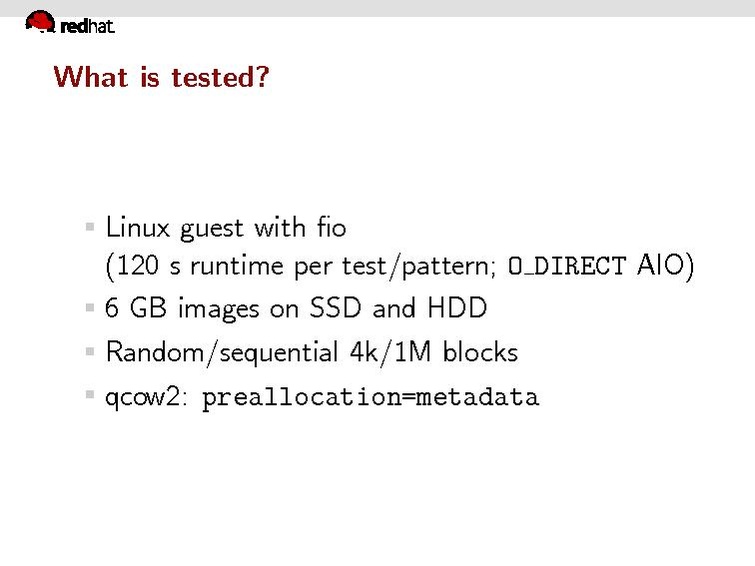Click the "AIO)" text
The height and width of the screenshot is (566, 755).
point(664,267)
